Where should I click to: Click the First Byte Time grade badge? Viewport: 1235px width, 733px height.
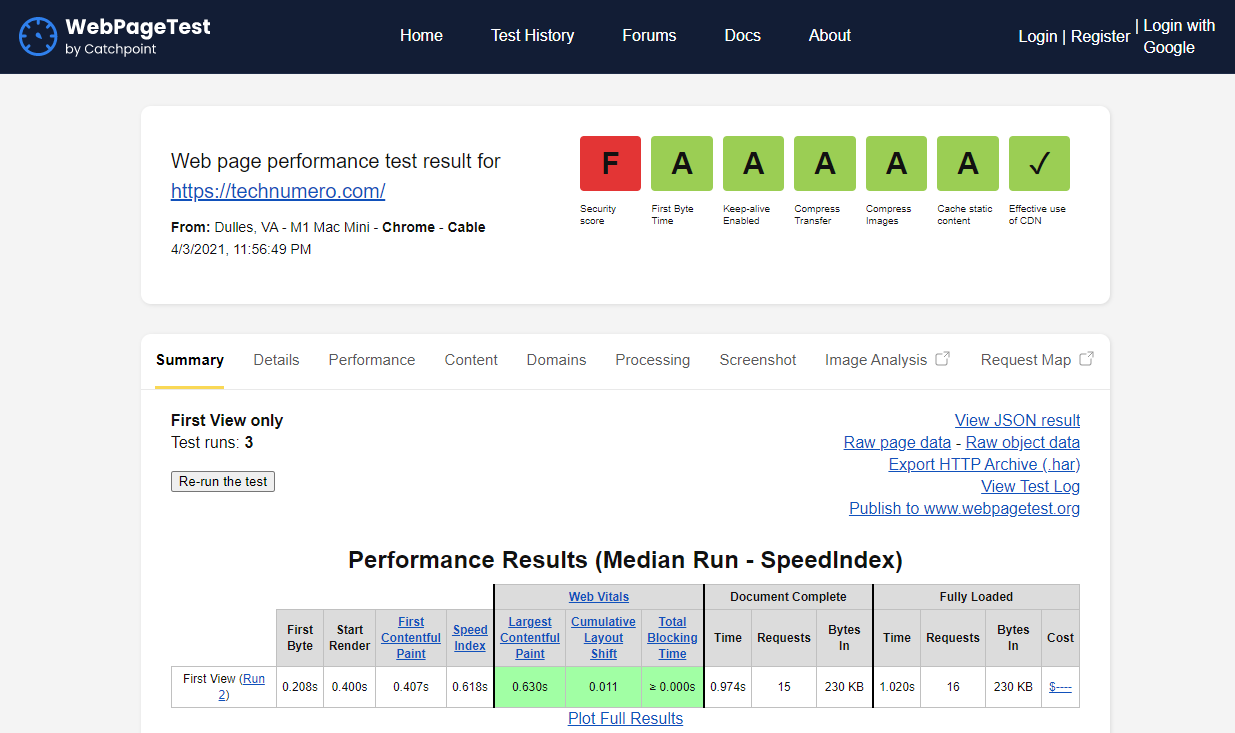(681, 163)
